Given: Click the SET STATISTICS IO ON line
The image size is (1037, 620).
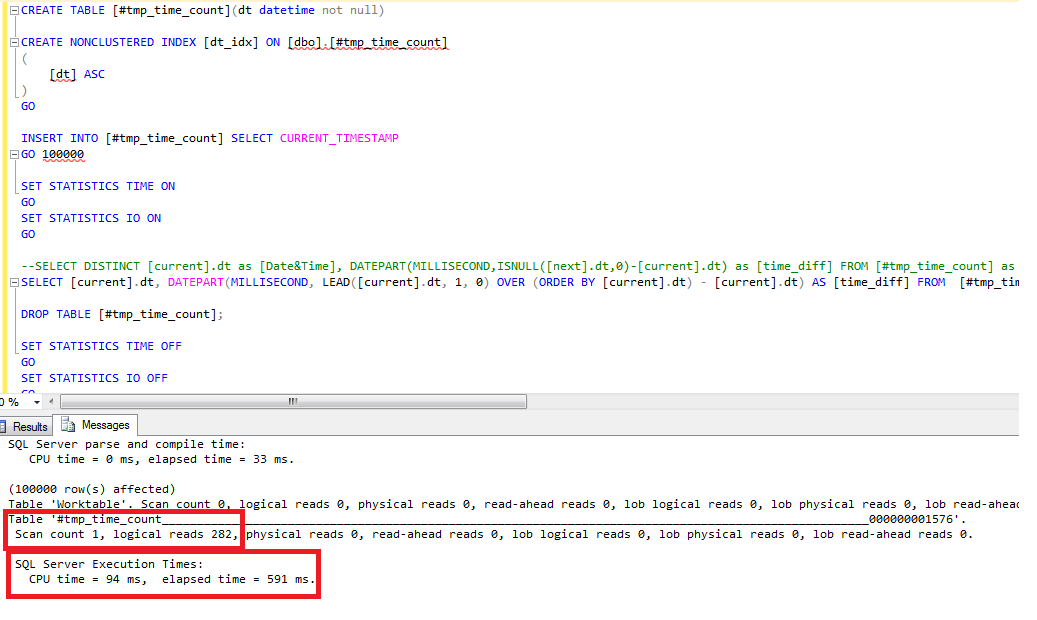Looking at the screenshot, I should click(90, 218).
